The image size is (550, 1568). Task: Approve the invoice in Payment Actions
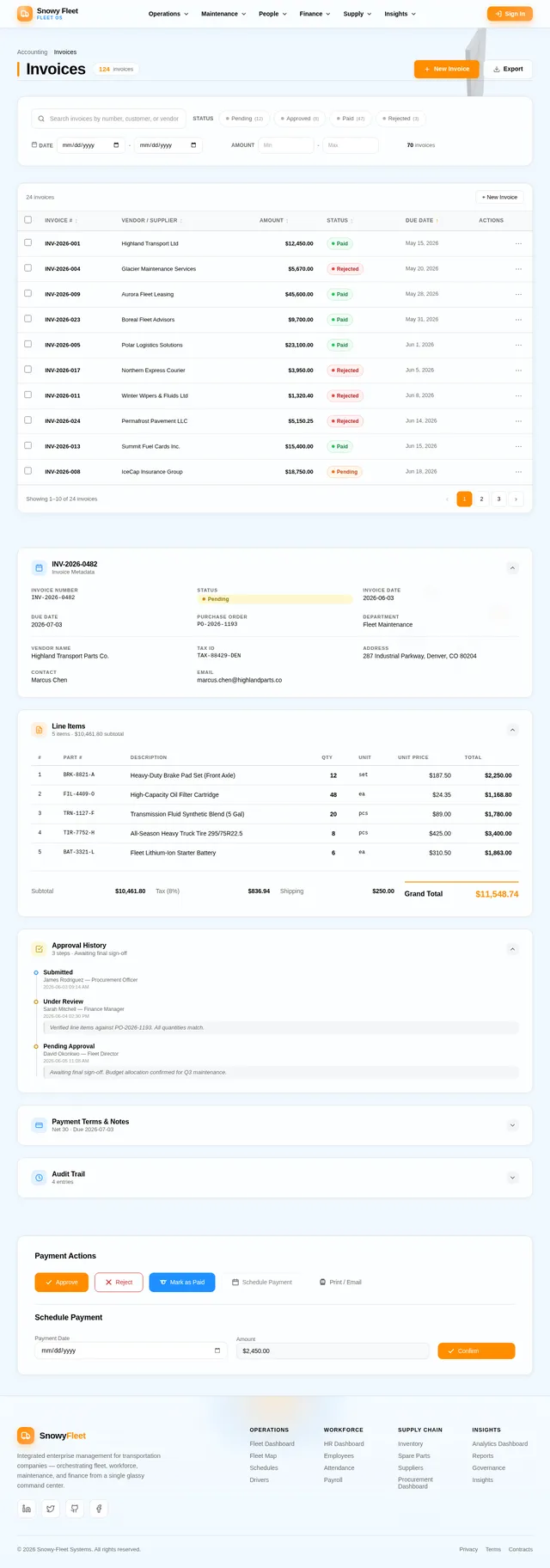point(61,1282)
